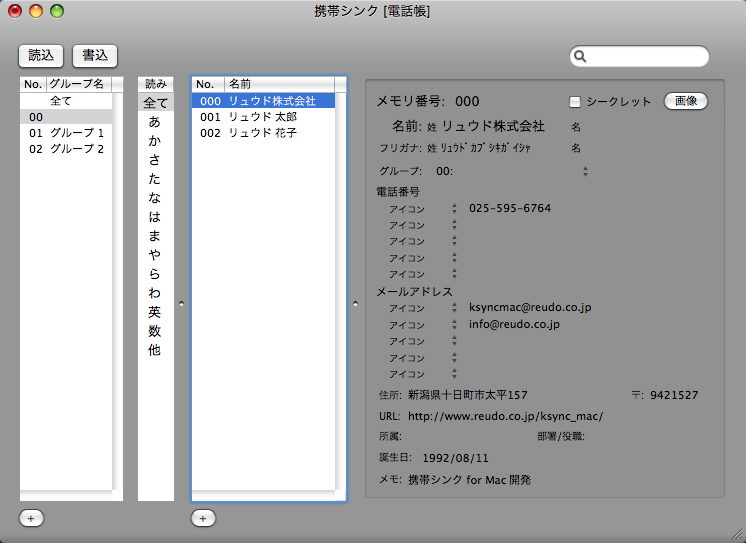Click the 書込 (write) button
The height and width of the screenshot is (543, 746).
coord(95,56)
